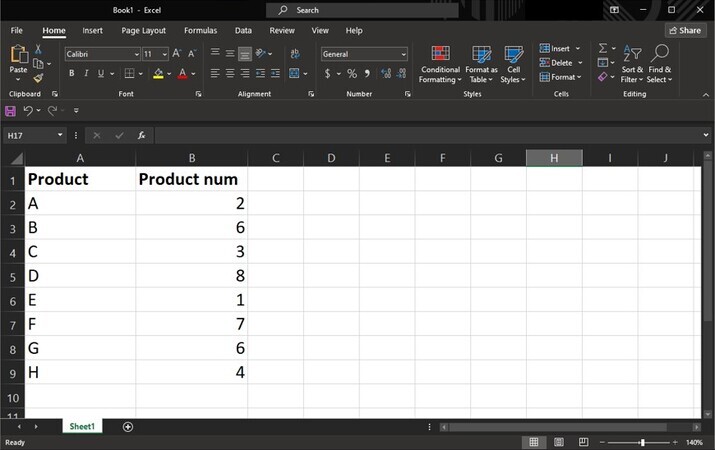Screen dimensions: 715x450
Task: Switch to the Review tab
Action: pyautogui.click(x=282, y=31)
